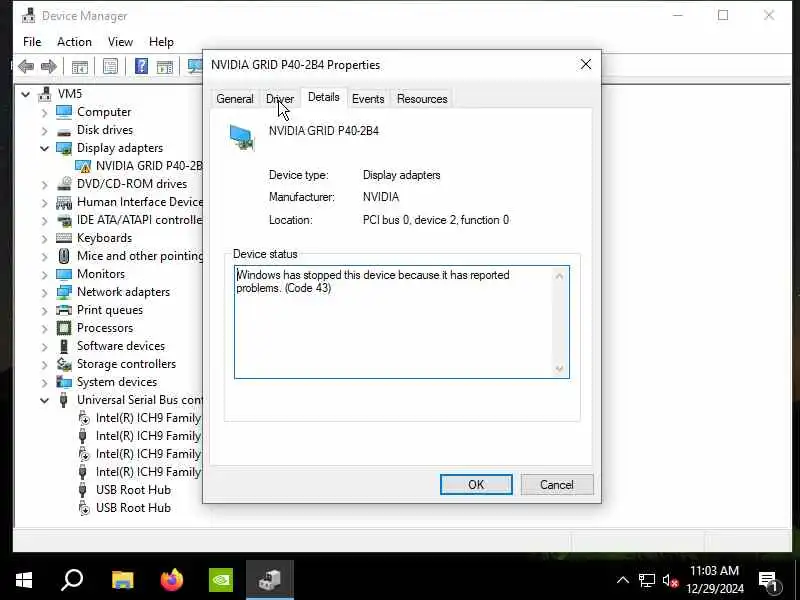Viewport: 800px width, 600px height.
Task: Select the Storage controllers icon
Action: point(64,364)
